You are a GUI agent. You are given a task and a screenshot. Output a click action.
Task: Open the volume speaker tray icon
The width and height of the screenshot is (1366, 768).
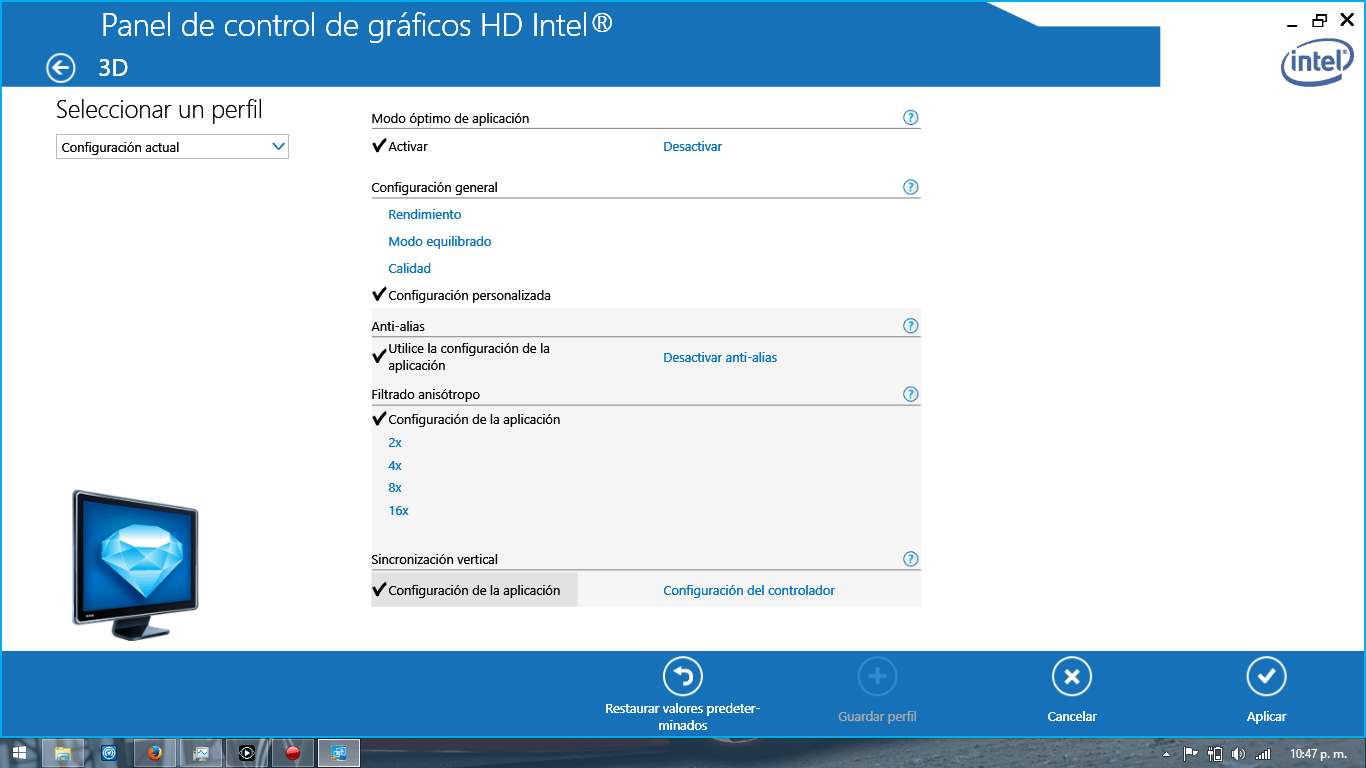[x=1239, y=754]
